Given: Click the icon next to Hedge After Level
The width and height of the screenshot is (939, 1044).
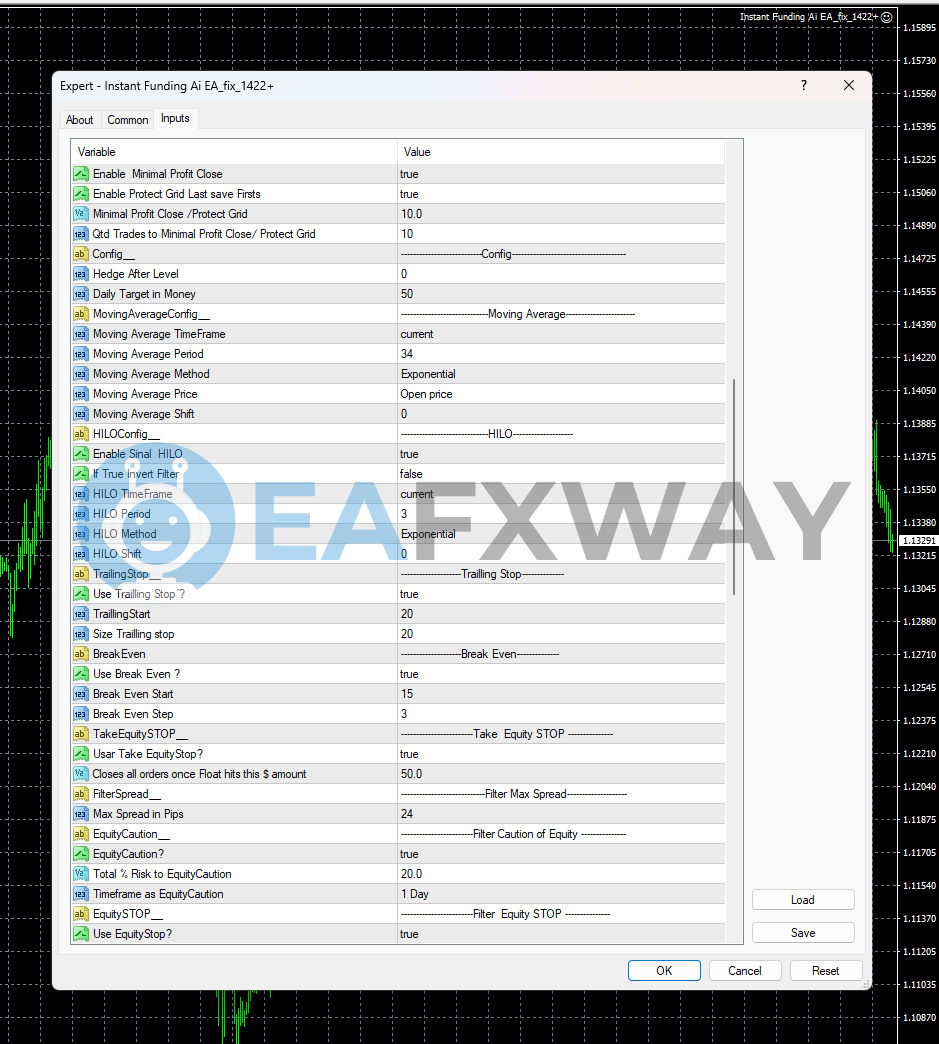Looking at the screenshot, I should click(x=81, y=274).
